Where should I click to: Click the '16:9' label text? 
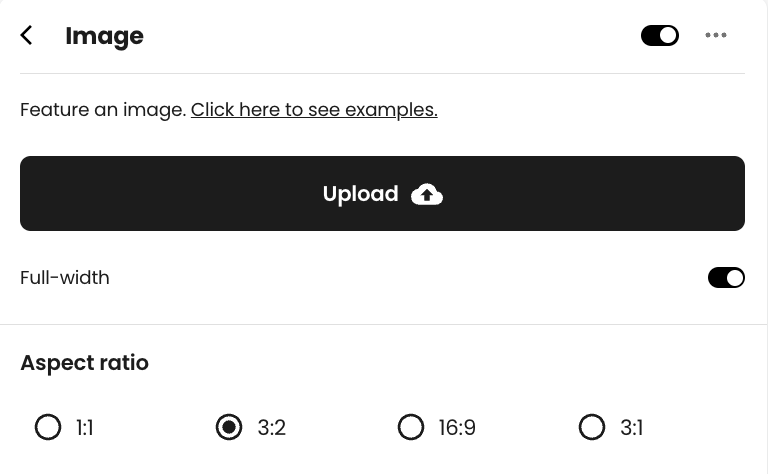457,427
